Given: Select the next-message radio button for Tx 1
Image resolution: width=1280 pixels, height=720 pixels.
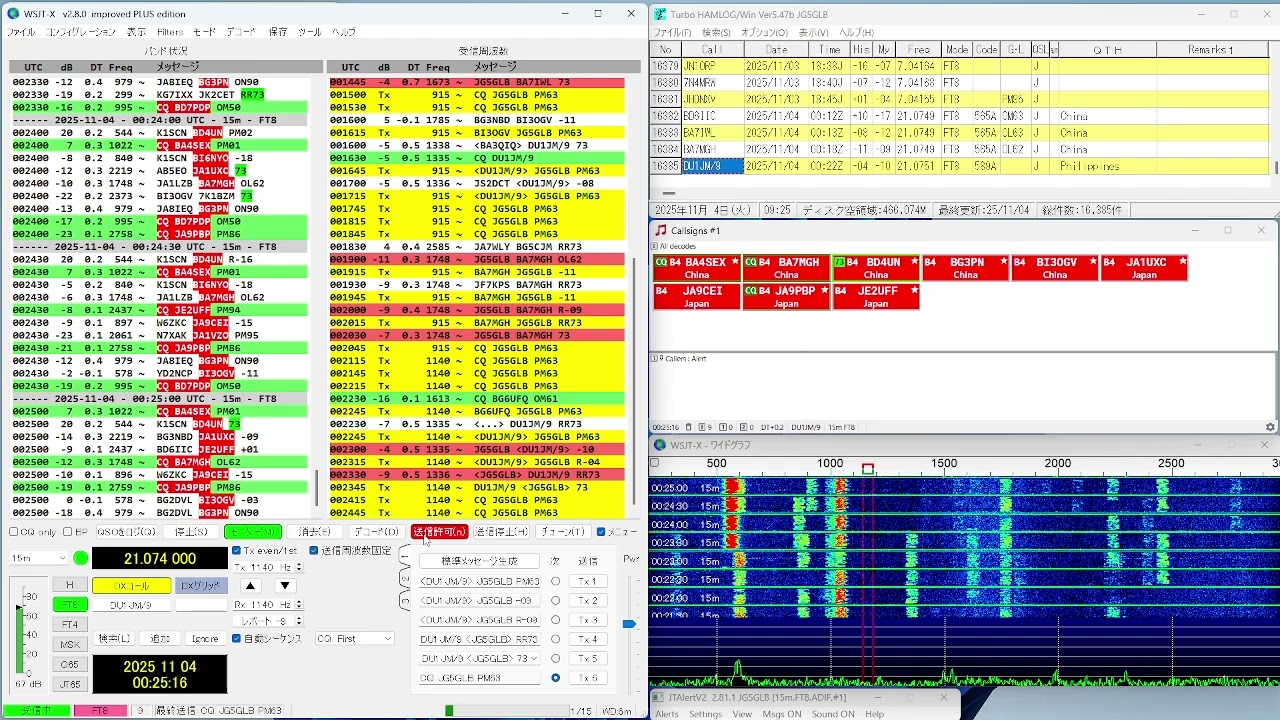Looking at the screenshot, I should tap(555, 581).
